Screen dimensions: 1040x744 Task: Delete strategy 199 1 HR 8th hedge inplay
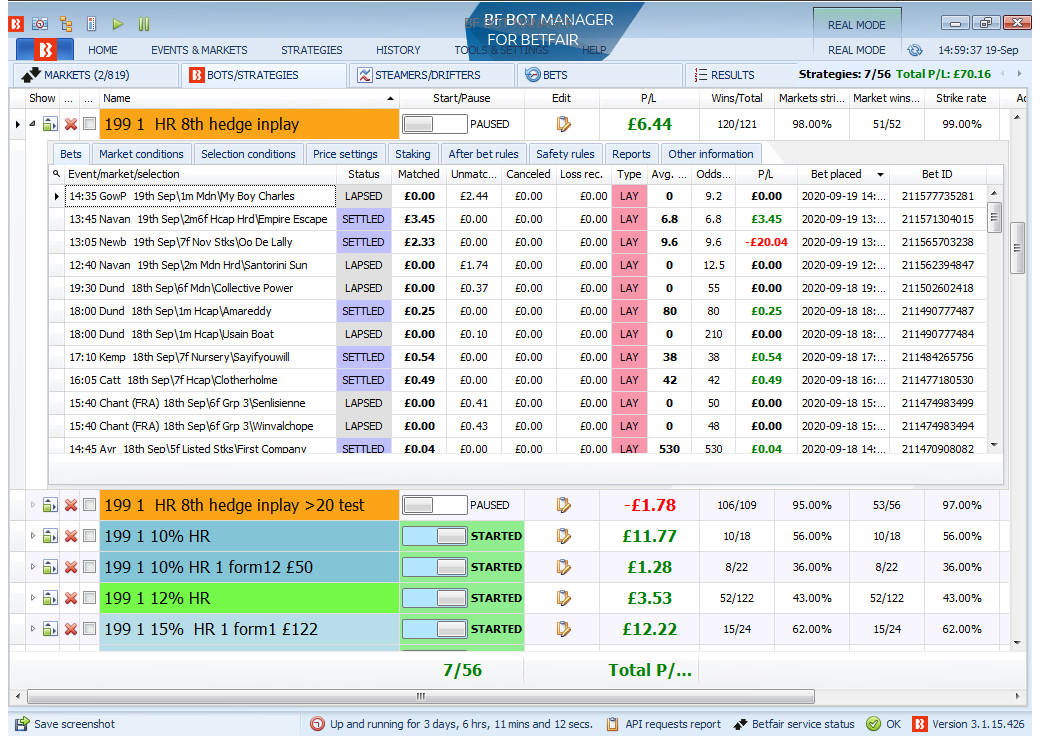pos(71,124)
